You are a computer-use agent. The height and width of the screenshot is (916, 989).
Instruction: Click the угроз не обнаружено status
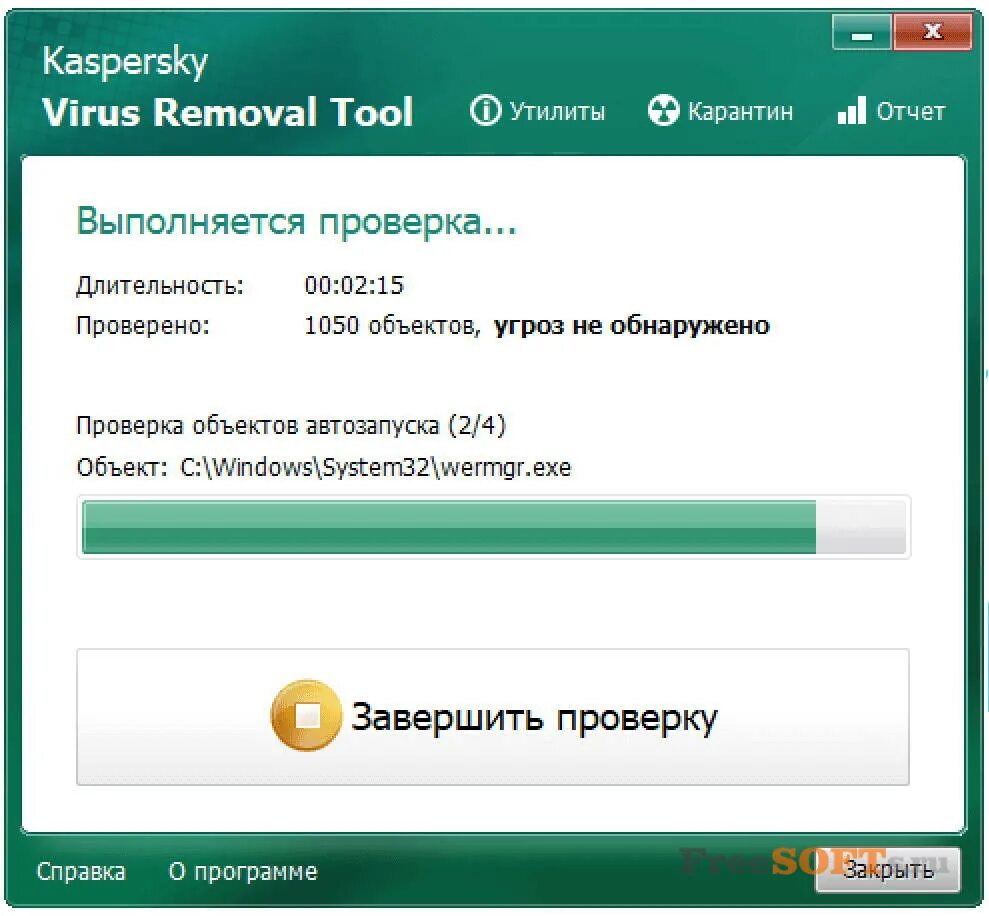pyautogui.click(x=631, y=326)
